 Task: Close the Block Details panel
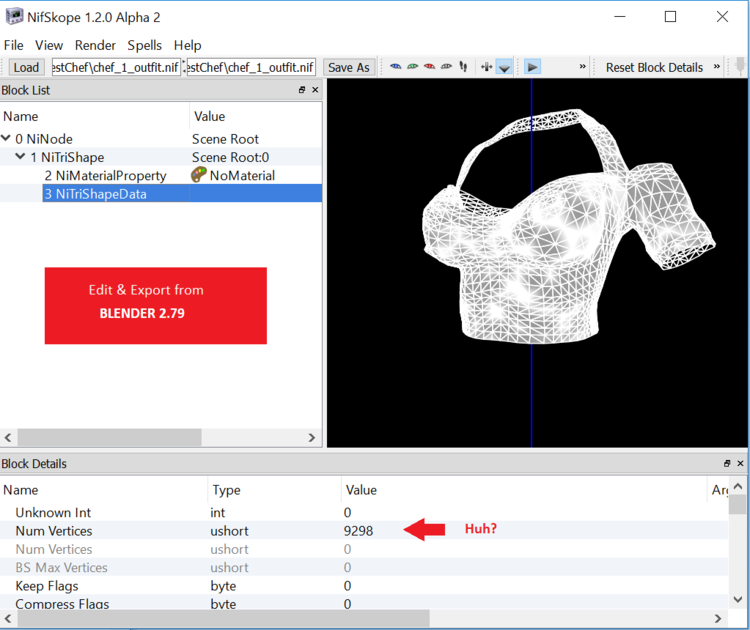740,463
